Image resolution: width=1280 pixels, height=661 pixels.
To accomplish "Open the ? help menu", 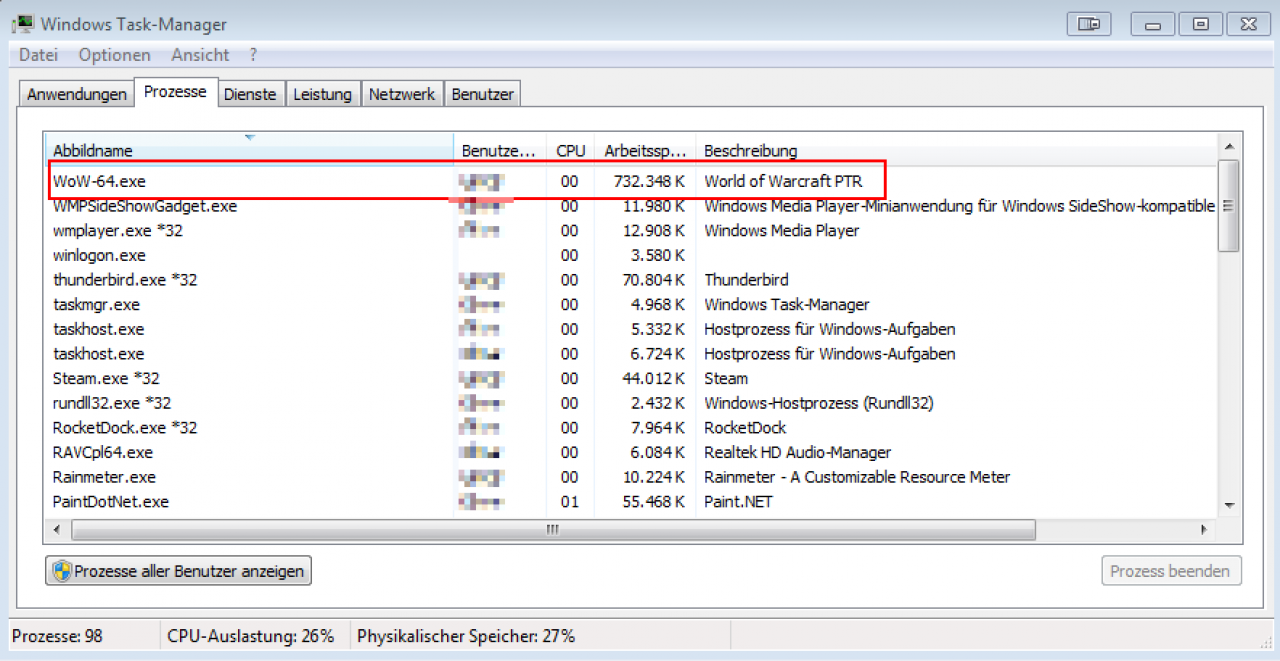I will 254,55.
